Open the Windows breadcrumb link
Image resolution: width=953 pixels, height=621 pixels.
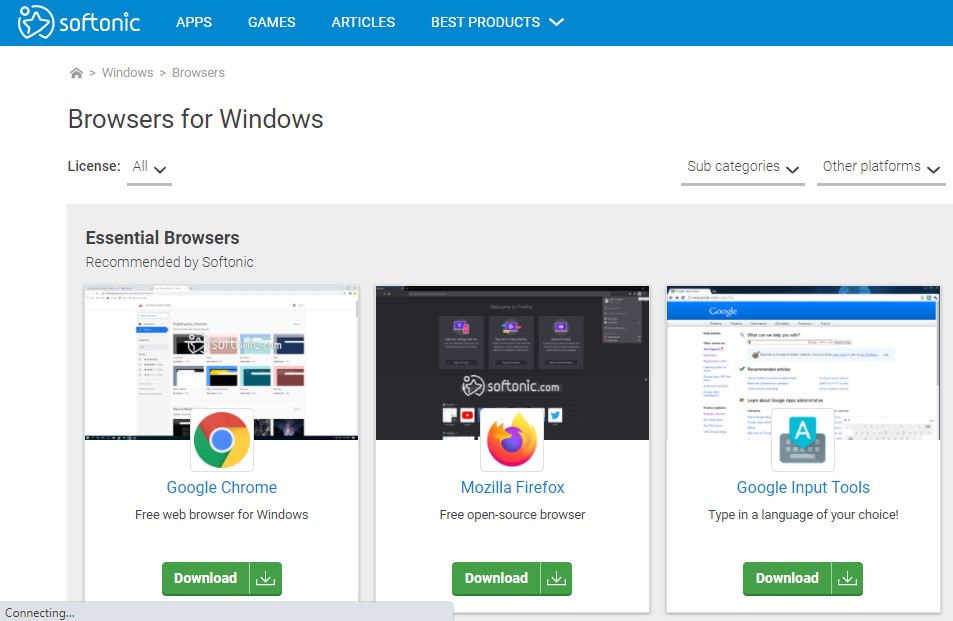coord(128,72)
